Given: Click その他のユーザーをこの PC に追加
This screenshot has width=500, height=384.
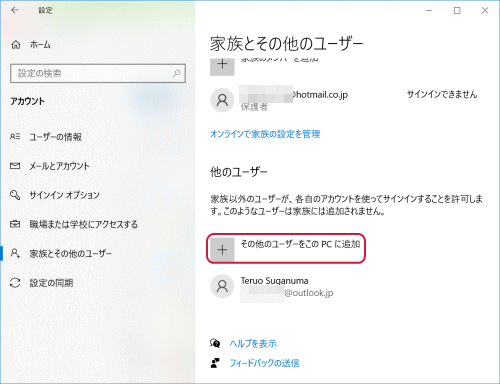Looking at the screenshot, I should click(x=286, y=248).
